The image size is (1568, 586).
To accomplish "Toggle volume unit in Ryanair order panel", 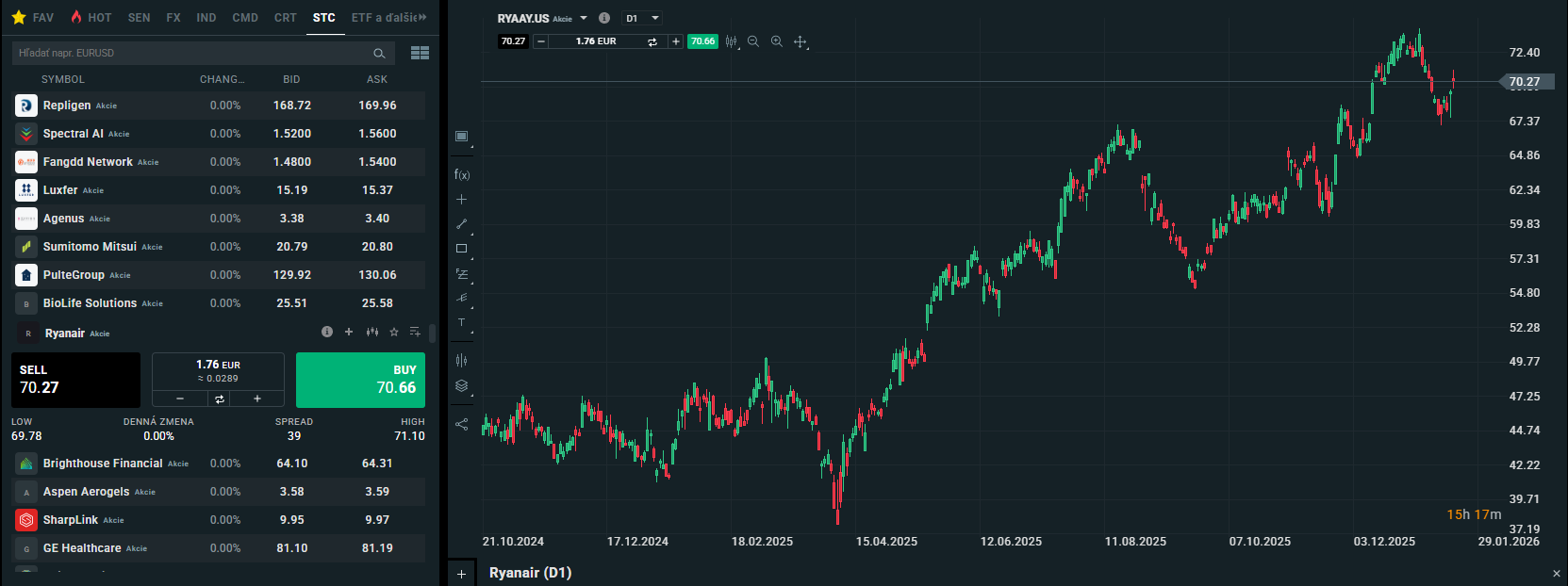I will click(x=219, y=399).
